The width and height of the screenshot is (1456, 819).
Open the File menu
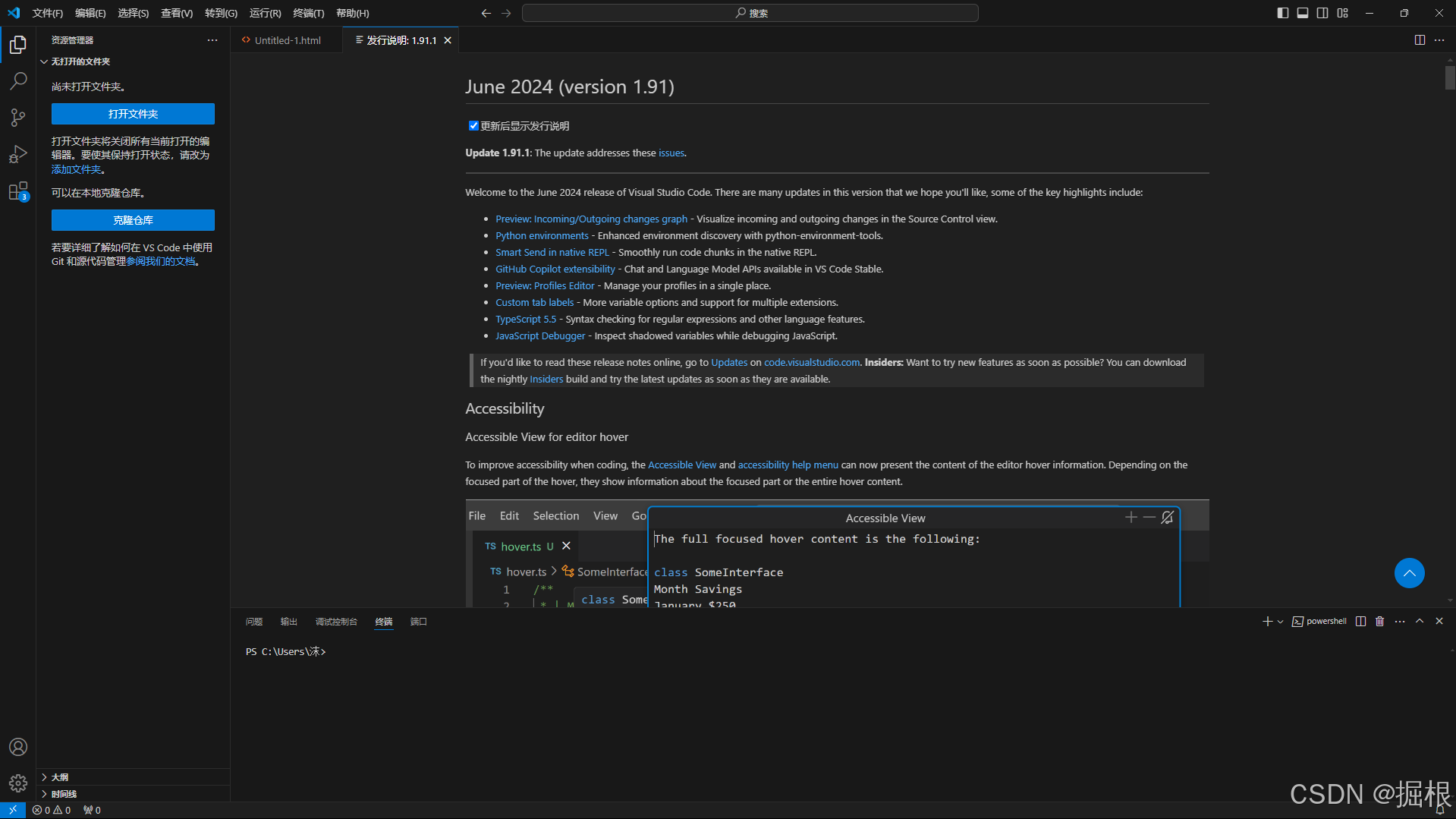[48, 13]
